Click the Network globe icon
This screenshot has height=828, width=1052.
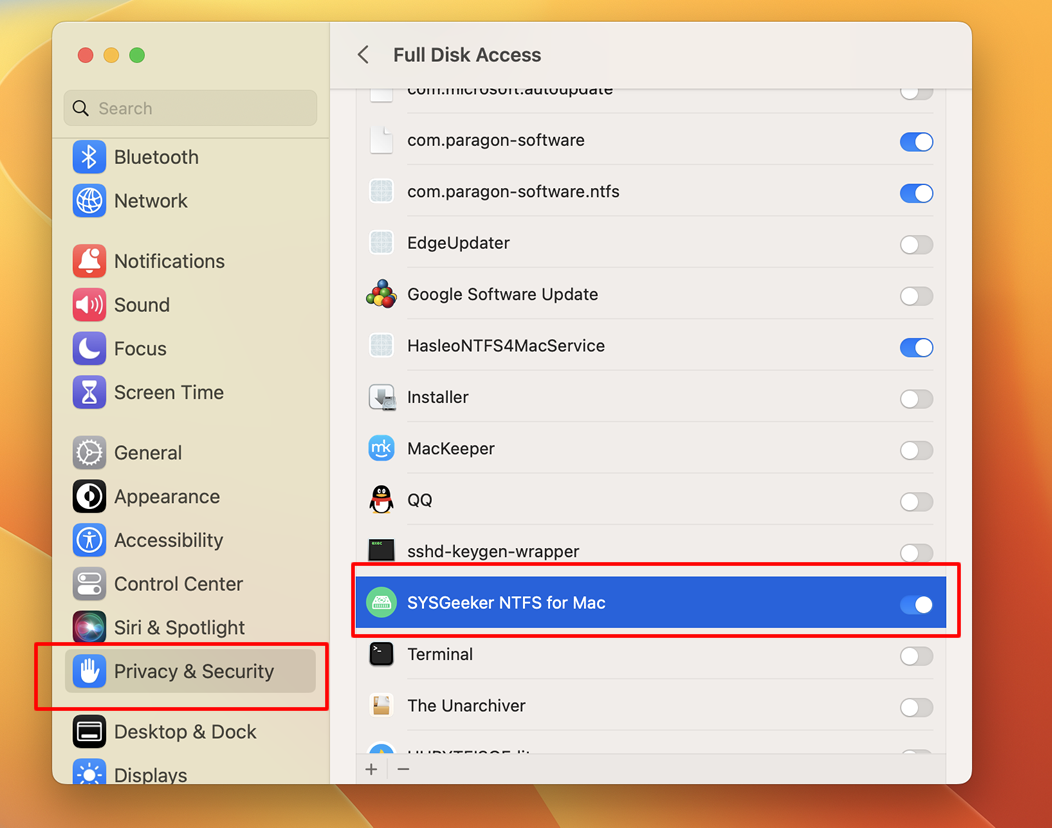pyautogui.click(x=89, y=201)
